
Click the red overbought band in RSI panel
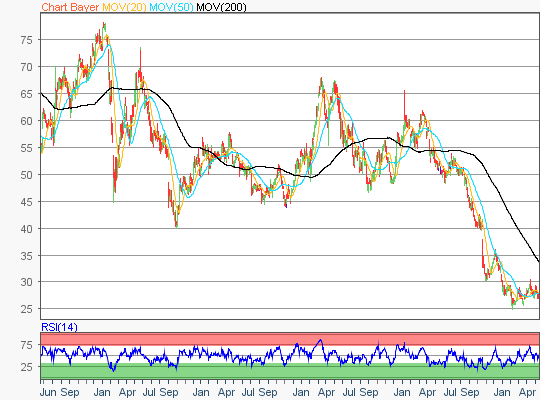point(290,339)
